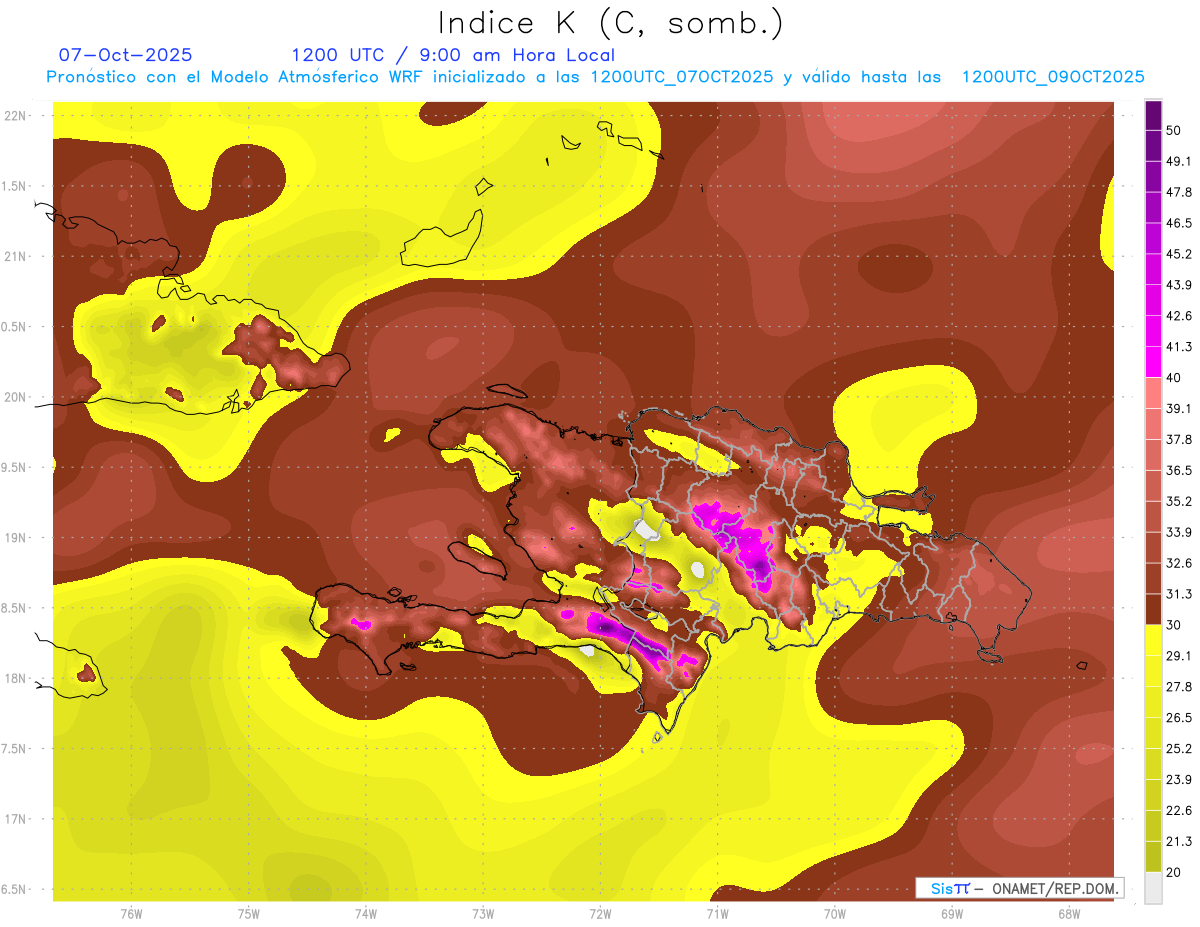Click the 20N latitude axis label
The height and width of the screenshot is (927, 1200).
point(16,397)
